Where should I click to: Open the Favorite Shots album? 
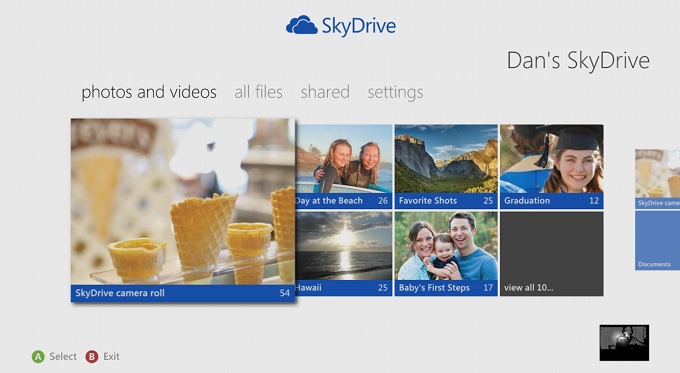point(446,167)
